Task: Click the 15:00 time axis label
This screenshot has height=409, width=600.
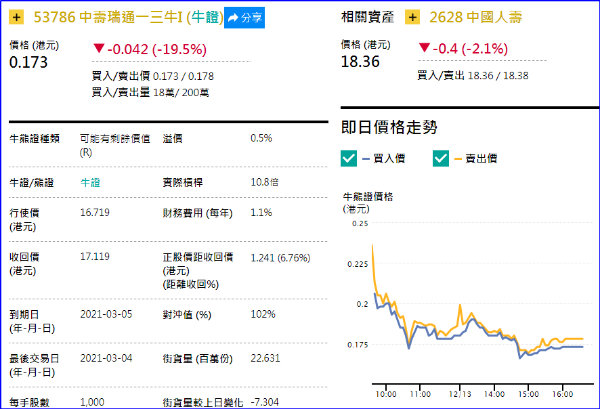Action: coord(528,394)
